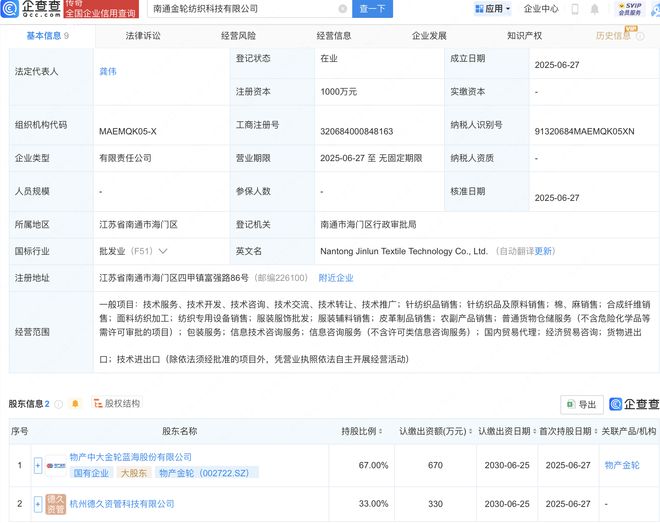Sort by 首次持股日期 column header
660x523 pixels.
[568, 431]
